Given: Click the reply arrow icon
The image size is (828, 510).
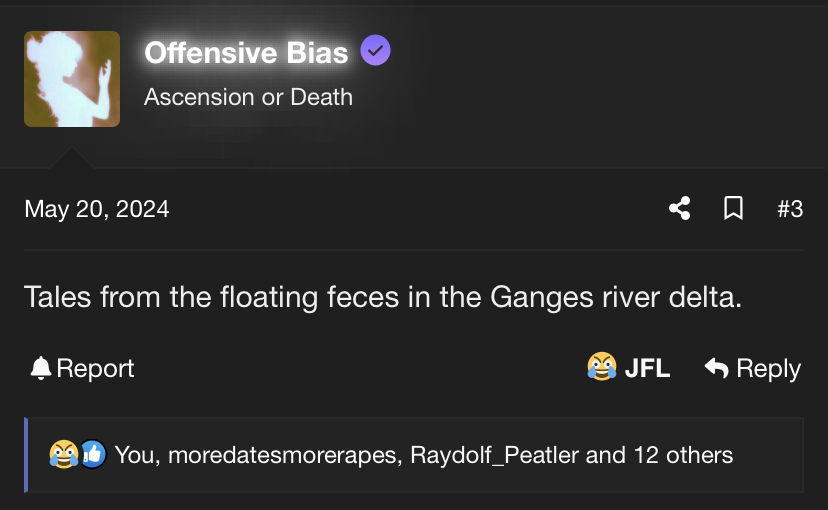Looking at the screenshot, I should pos(716,368).
